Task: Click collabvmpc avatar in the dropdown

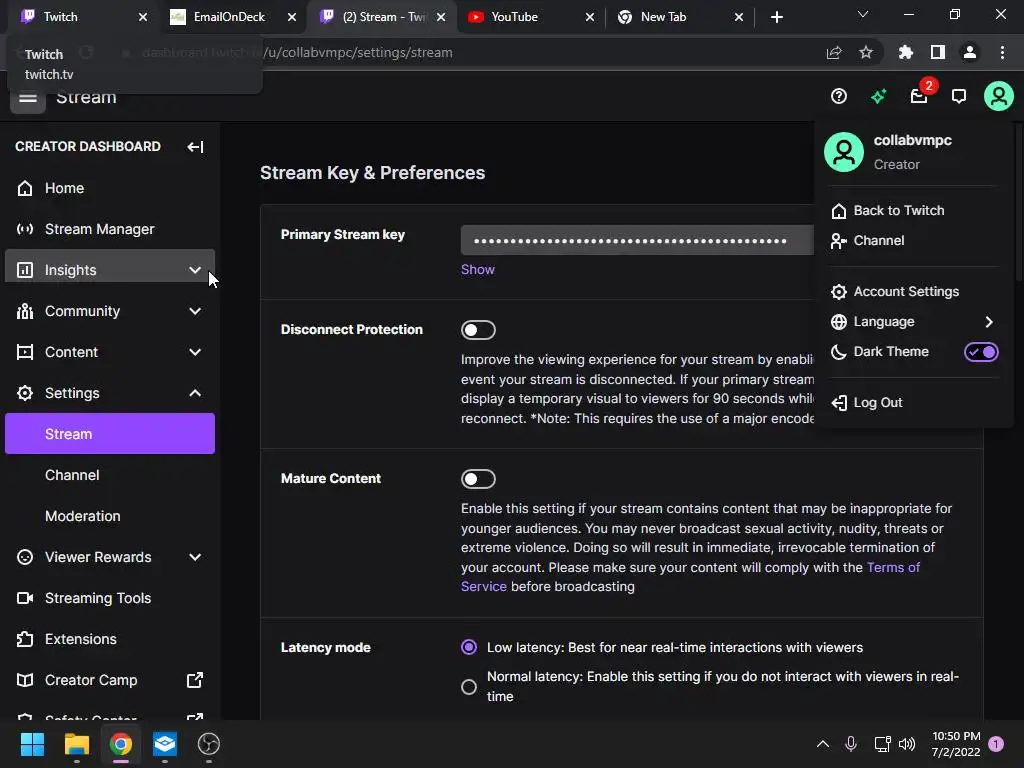Action: [844, 152]
